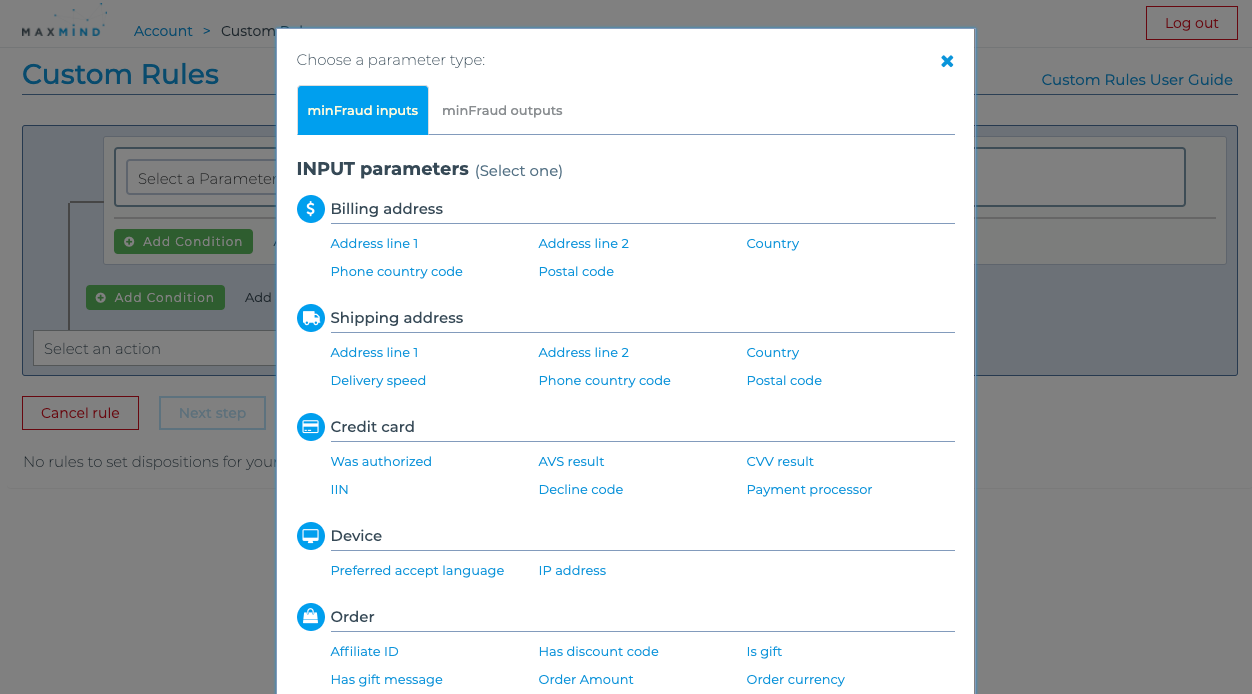Select Billing Address line 2 parameter
The height and width of the screenshot is (694, 1252).
pos(584,243)
